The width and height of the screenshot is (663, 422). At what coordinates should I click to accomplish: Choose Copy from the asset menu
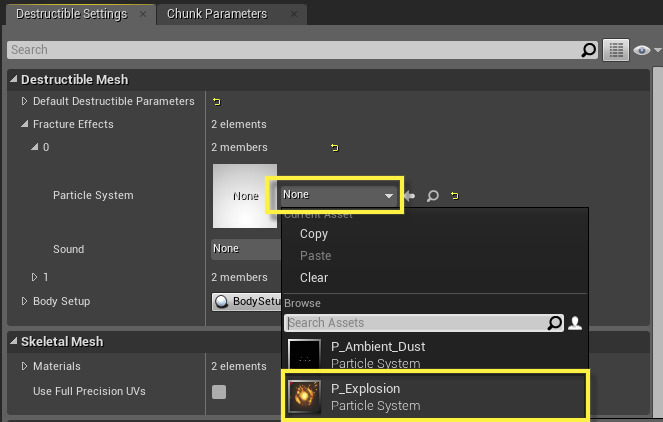point(314,234)
